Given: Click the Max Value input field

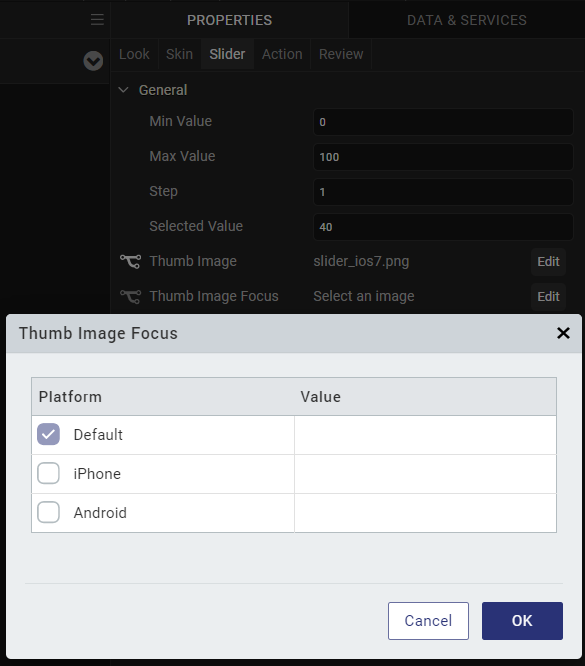Looking at the screenshot, I should tap(443, 157).
